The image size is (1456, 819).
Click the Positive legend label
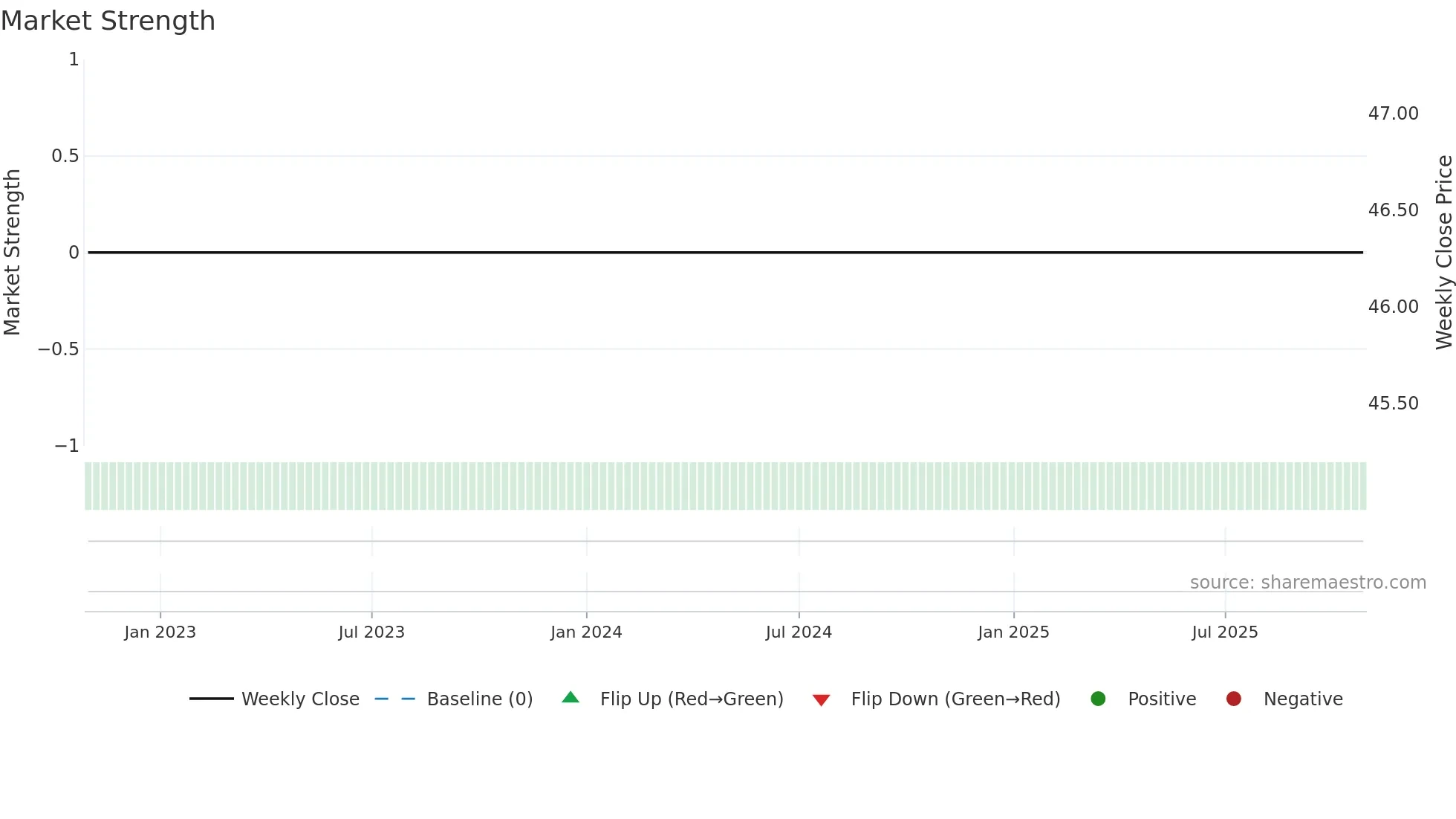point(1162,699)
